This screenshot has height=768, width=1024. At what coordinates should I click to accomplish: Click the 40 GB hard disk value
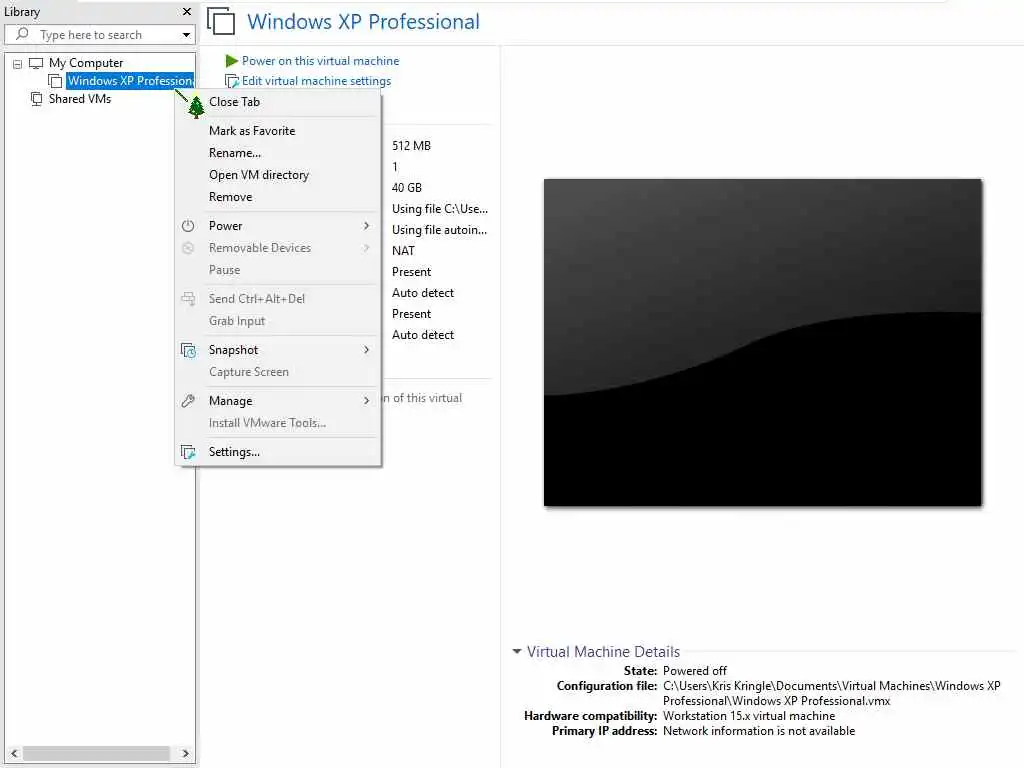[x=407, y=188]
